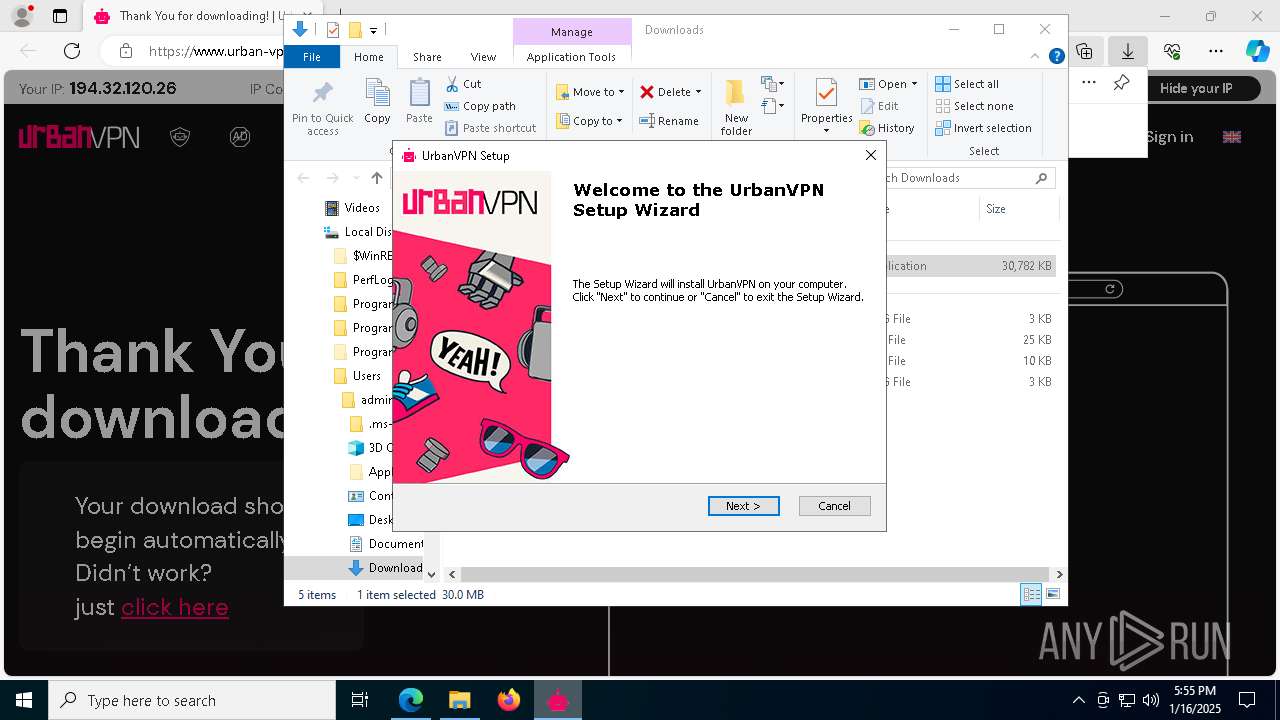Click Sign in on Urban VPN page
This screenshot has height=720, width=1280.
point(1169,137)
